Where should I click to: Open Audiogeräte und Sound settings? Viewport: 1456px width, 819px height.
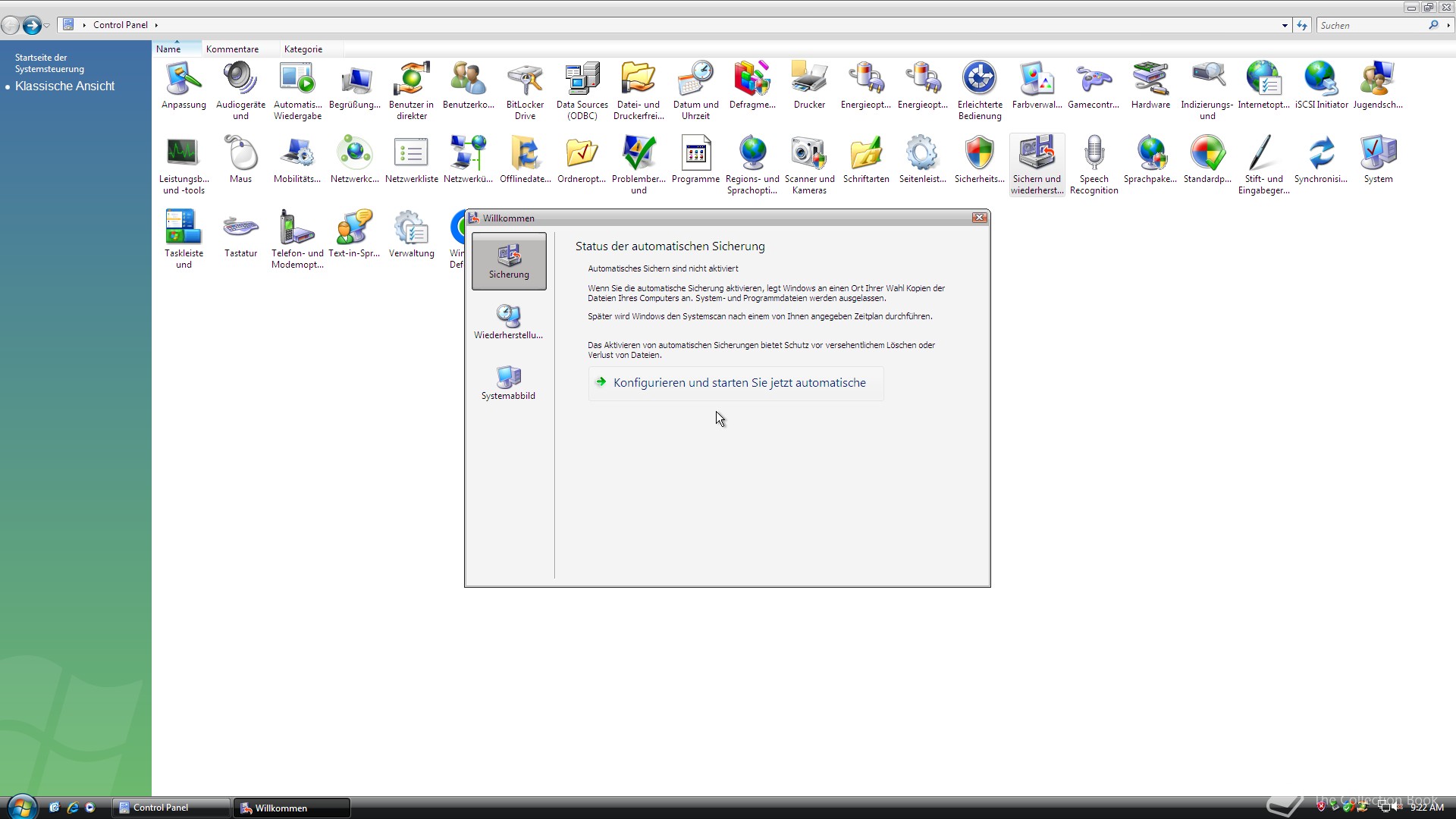coord(240,91)
